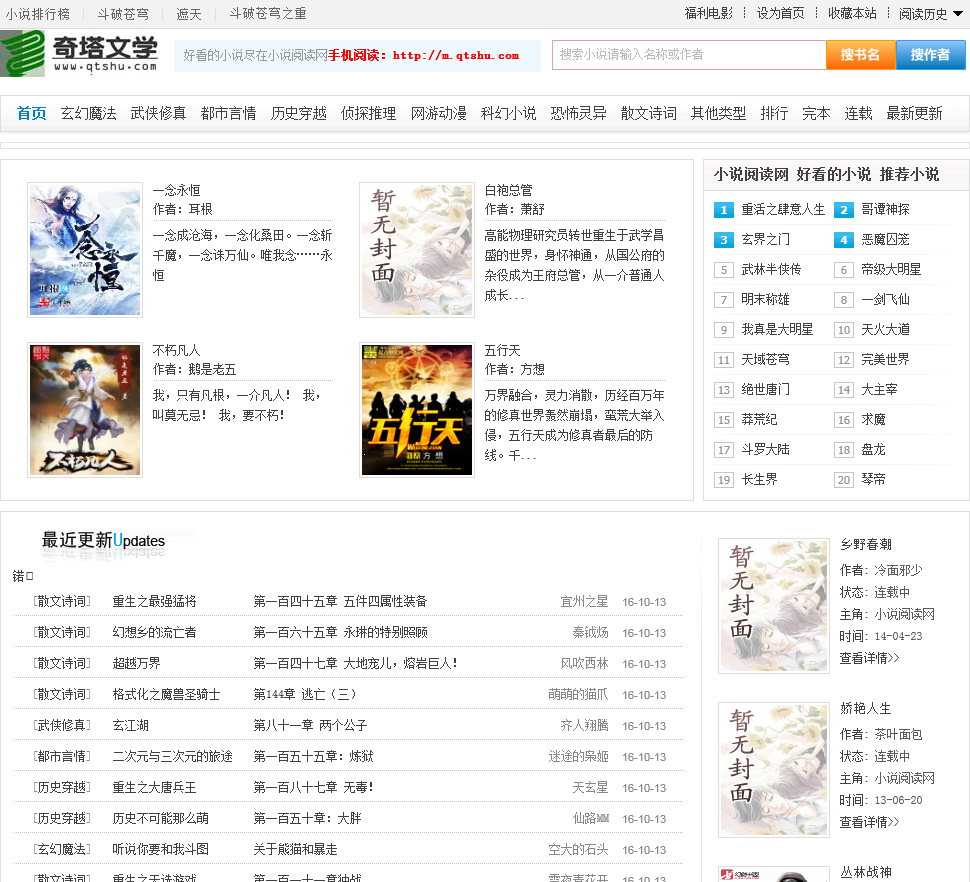Go to the 排行 page
970x882 pixels.
tap(774, 113)
